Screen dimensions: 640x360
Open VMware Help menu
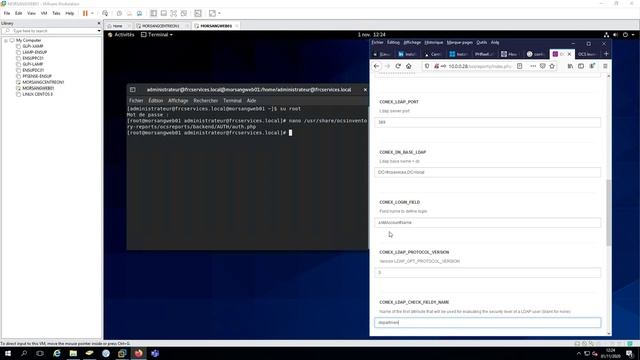coord(70,13)
